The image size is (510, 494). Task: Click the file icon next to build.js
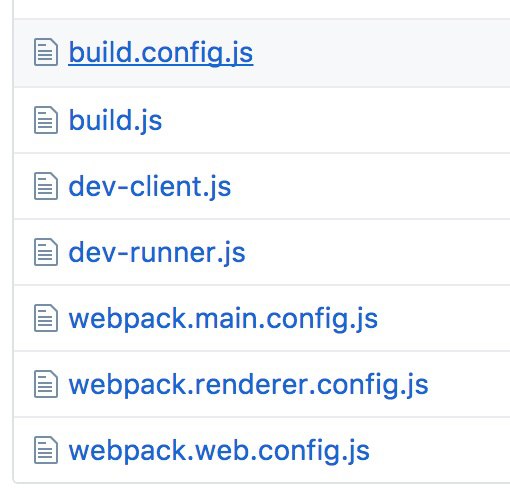(x=46, y=120)
